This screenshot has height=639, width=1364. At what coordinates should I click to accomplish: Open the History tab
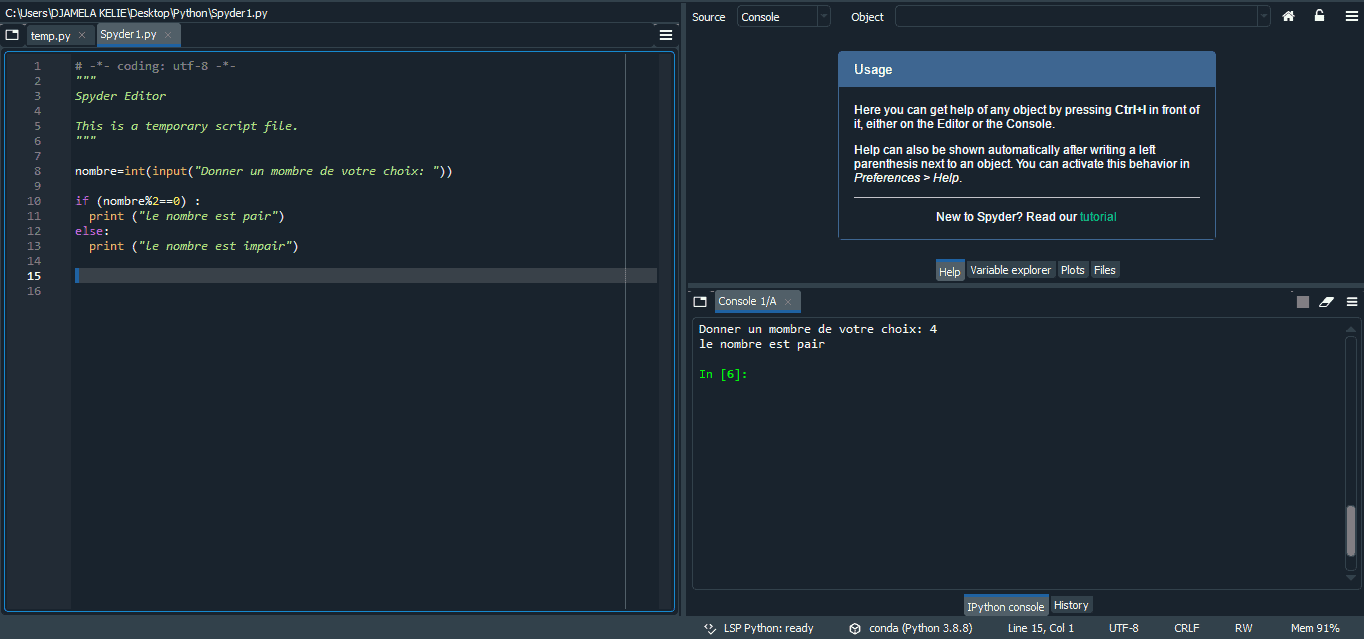[x=1070, y=605]
